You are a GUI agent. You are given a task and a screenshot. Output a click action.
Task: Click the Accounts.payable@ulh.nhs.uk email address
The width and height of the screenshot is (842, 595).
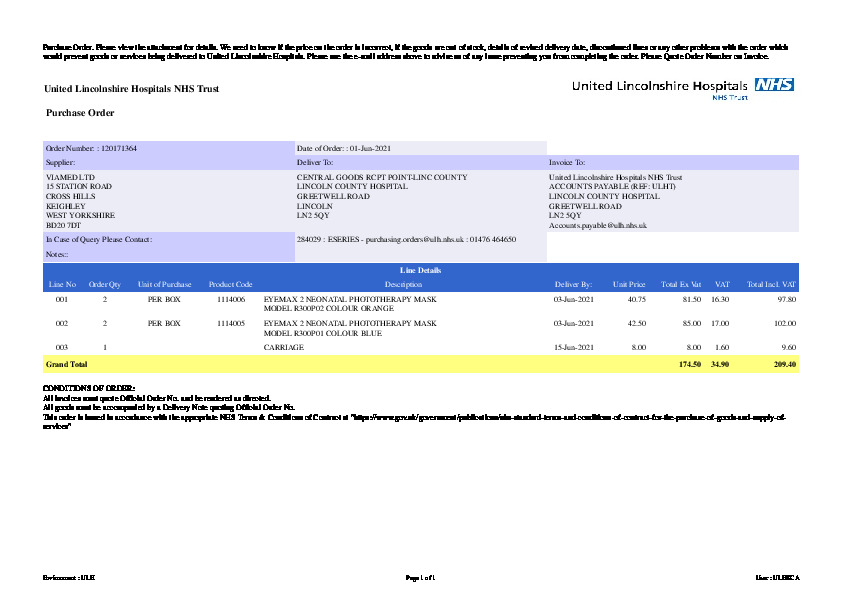pos(598,226)
